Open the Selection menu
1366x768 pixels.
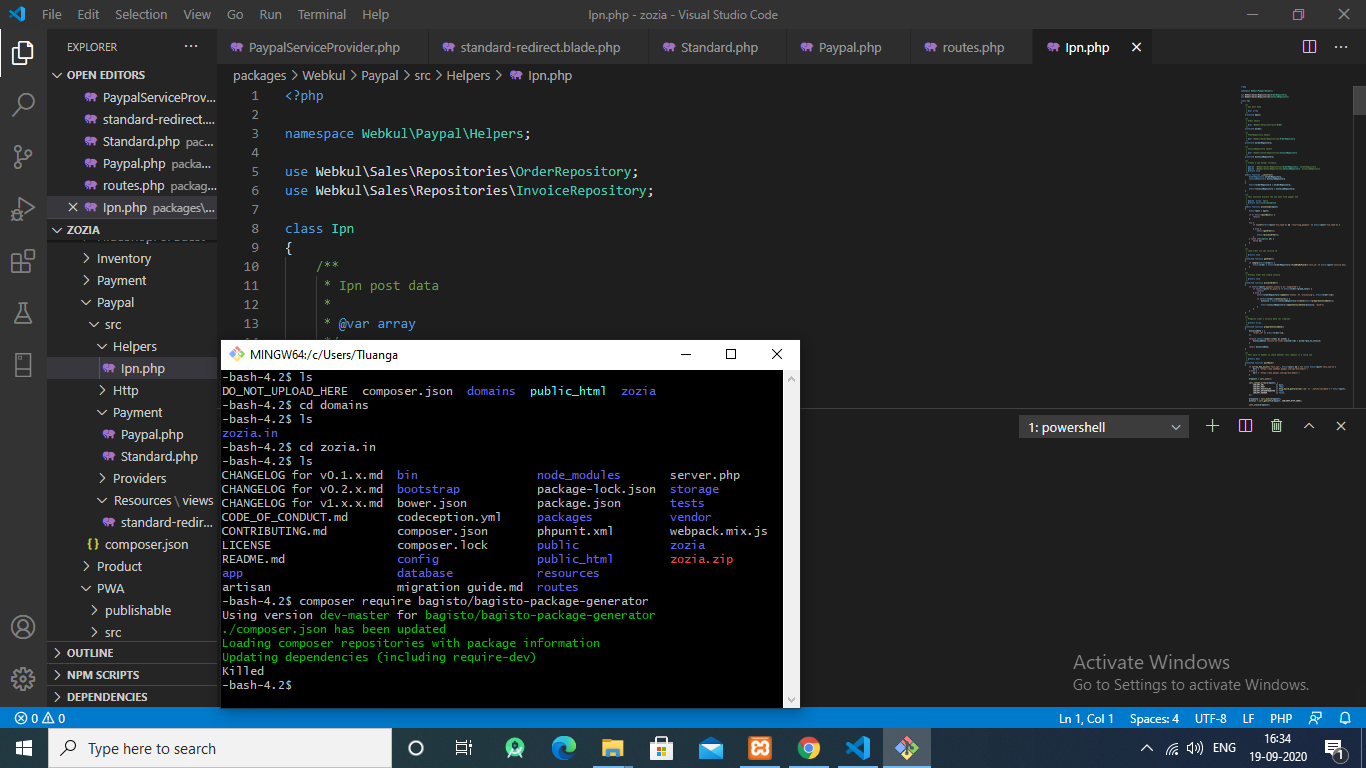click(x=141, y=14)
